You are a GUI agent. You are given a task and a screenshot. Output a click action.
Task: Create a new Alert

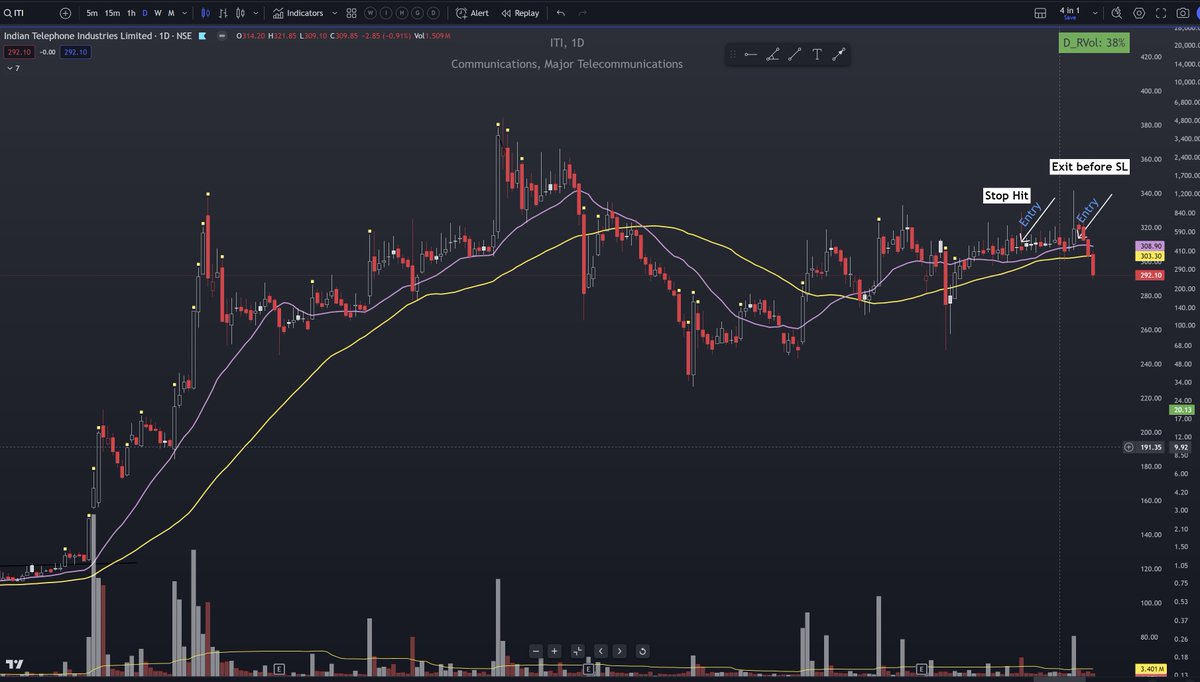[x=472, y=13]
